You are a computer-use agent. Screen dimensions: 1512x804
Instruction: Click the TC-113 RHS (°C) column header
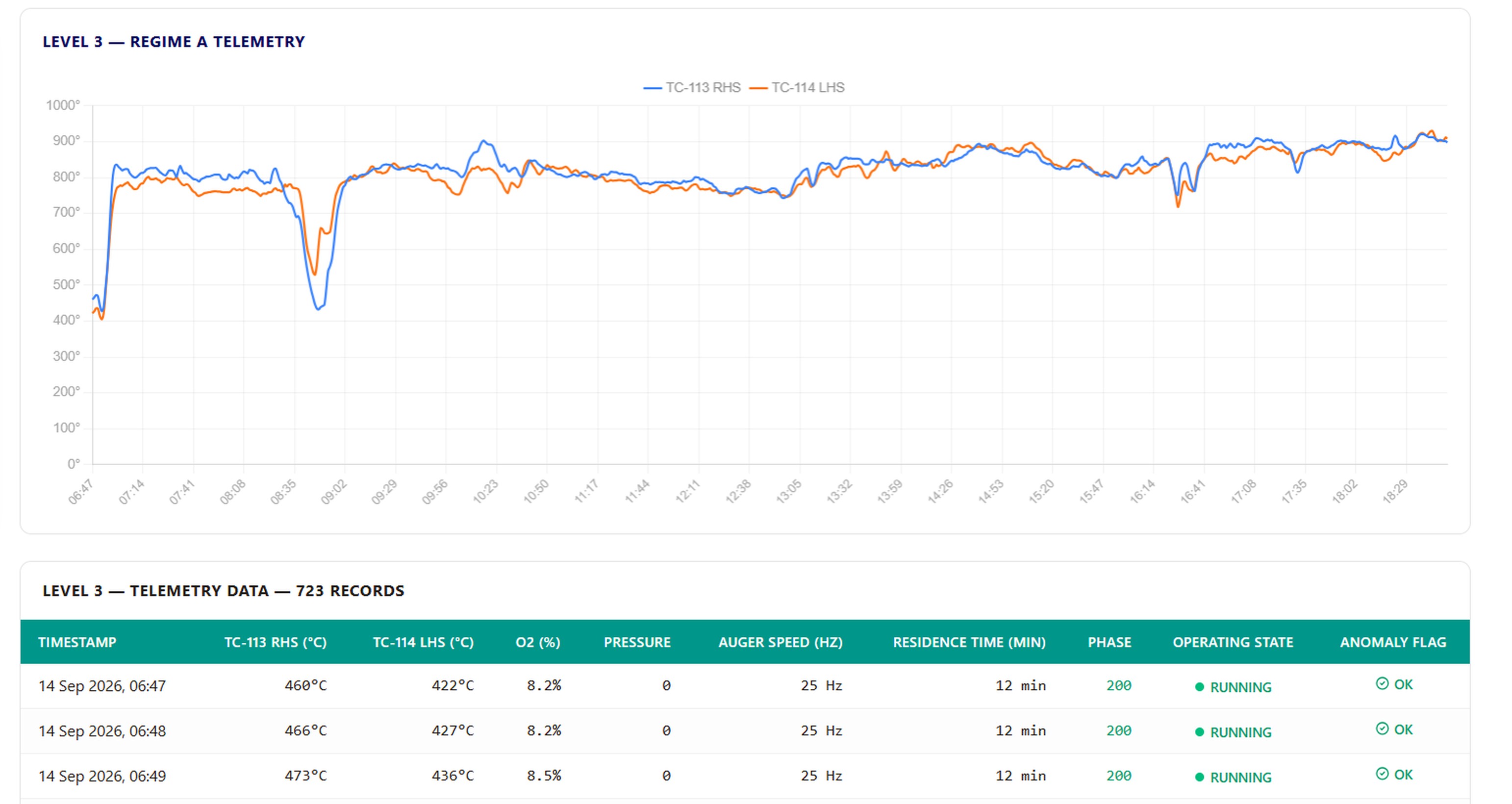coord(275,642)
